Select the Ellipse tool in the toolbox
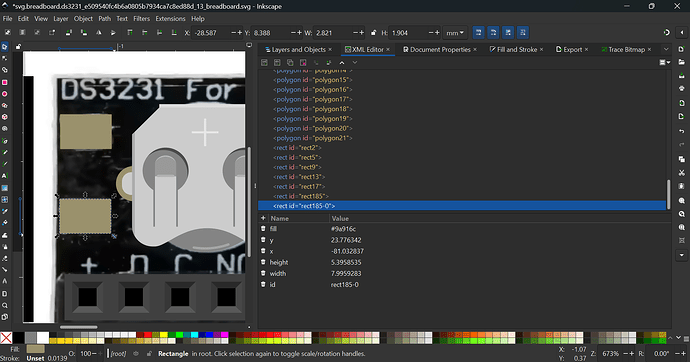Image resolution: width=690 pixels, height=362 pixels. pos(5,94)
